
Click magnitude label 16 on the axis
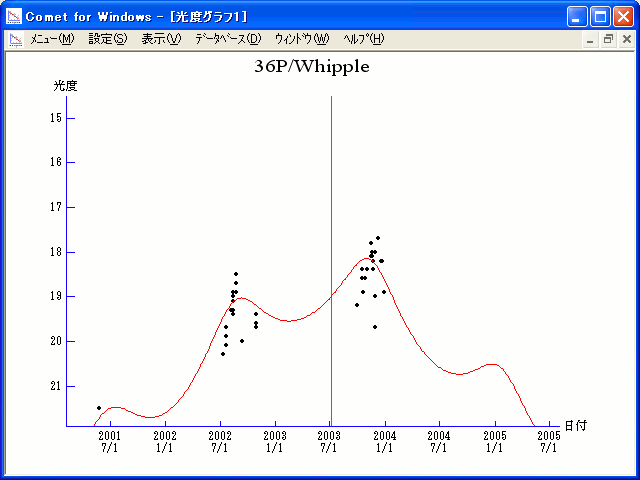coord(56,162)
